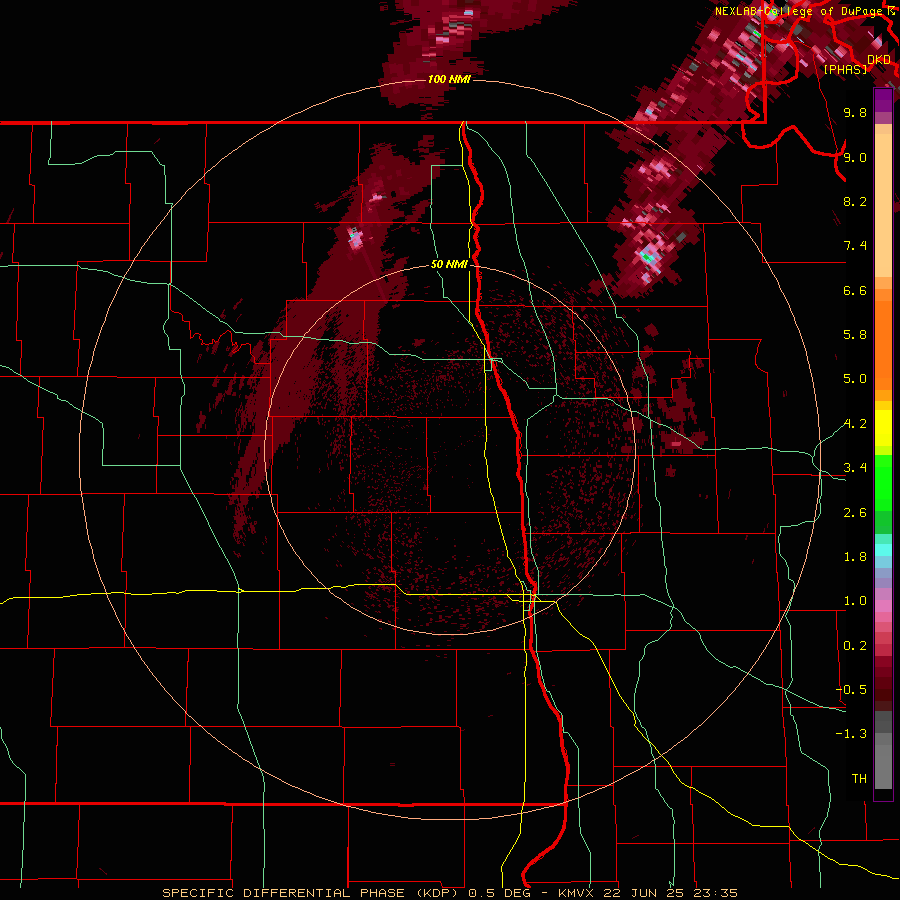This screenshot has width=900, height=900.
Task: Click the 3.4 scale value
Action: coord(855,468)
